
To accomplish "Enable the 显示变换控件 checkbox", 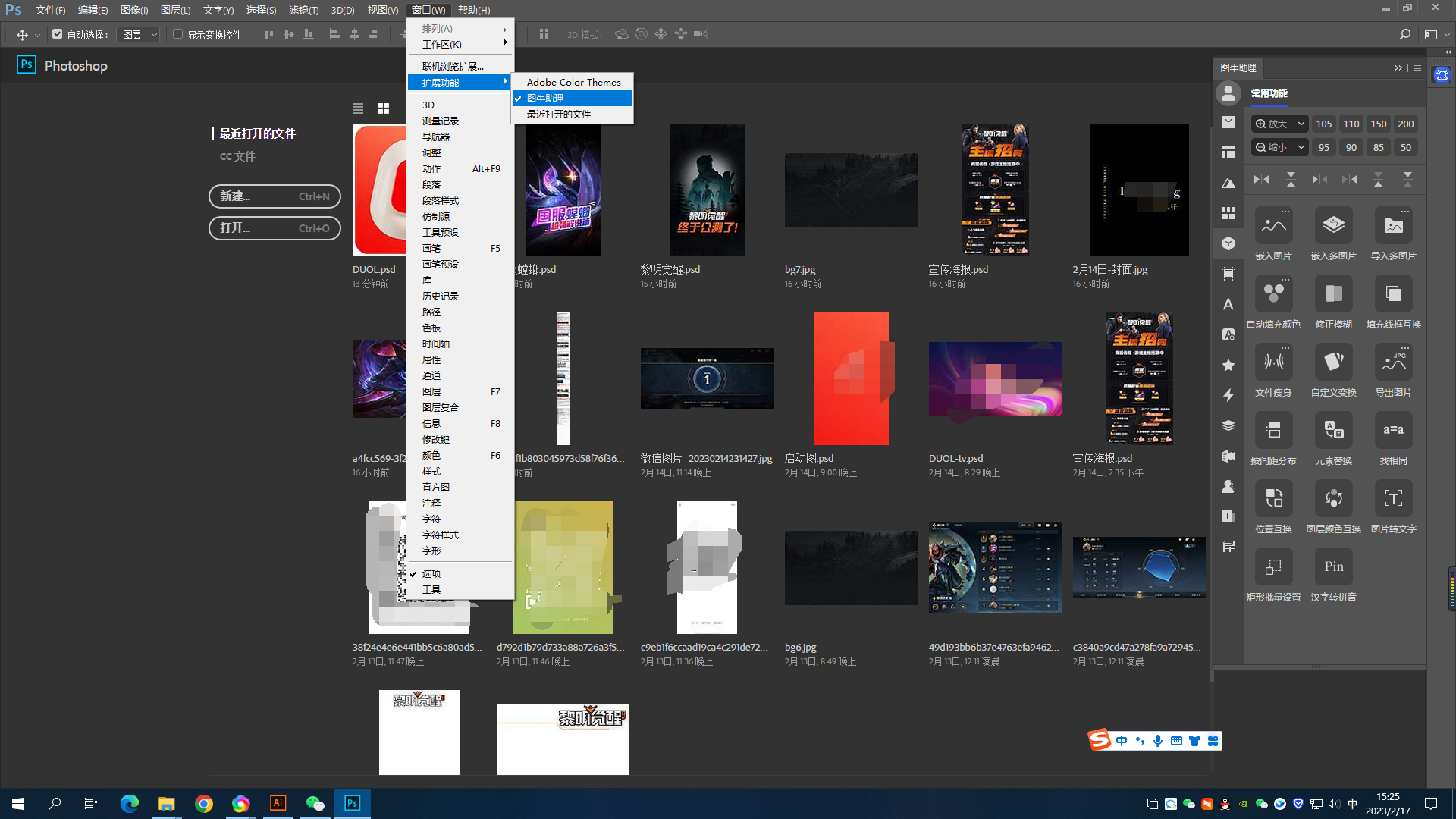I will point(178,35).
